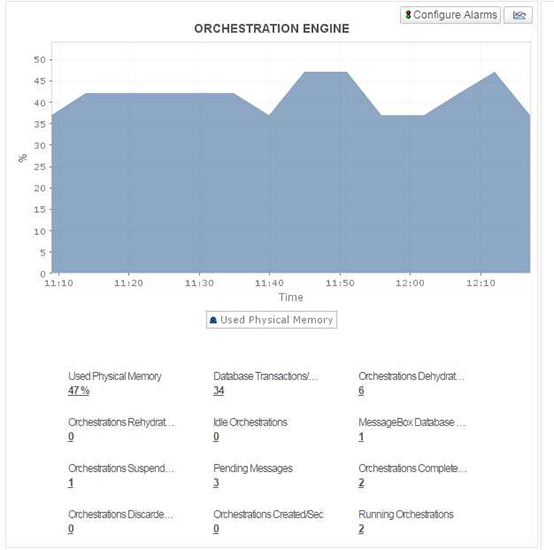
Task: Select the Orchestrations Created/Sec label
Action: coord(268,514)
